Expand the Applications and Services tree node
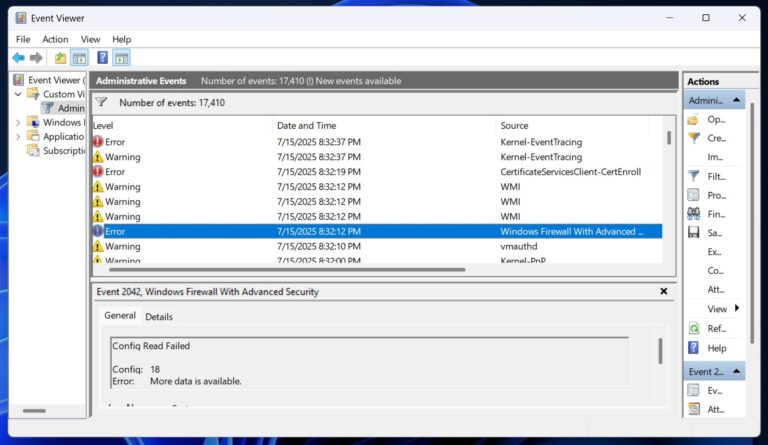Viewport: 768px width, 445px height. [x=18, y=137]
